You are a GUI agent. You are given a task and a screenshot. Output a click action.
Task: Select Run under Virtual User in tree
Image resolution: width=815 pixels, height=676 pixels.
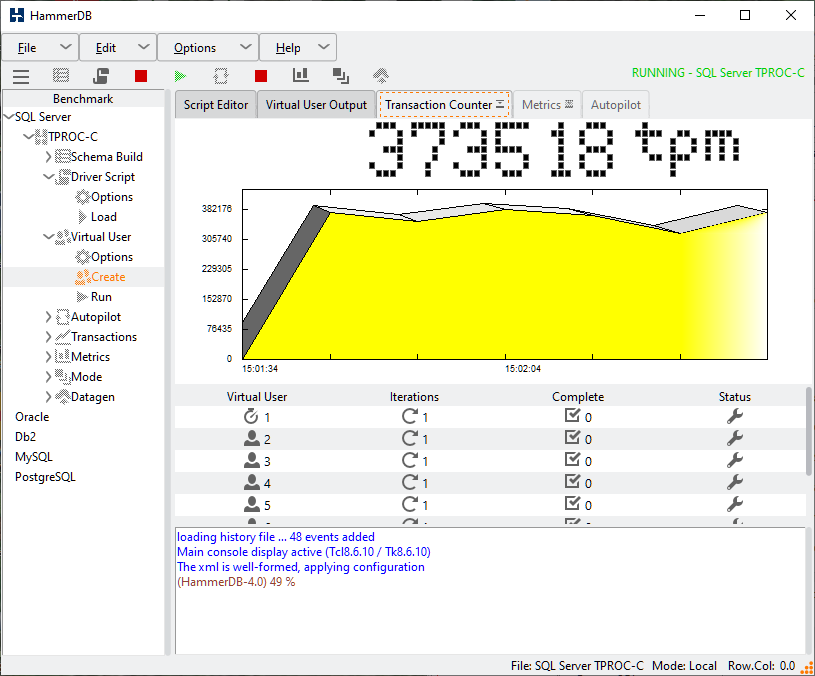pos(101,297)
